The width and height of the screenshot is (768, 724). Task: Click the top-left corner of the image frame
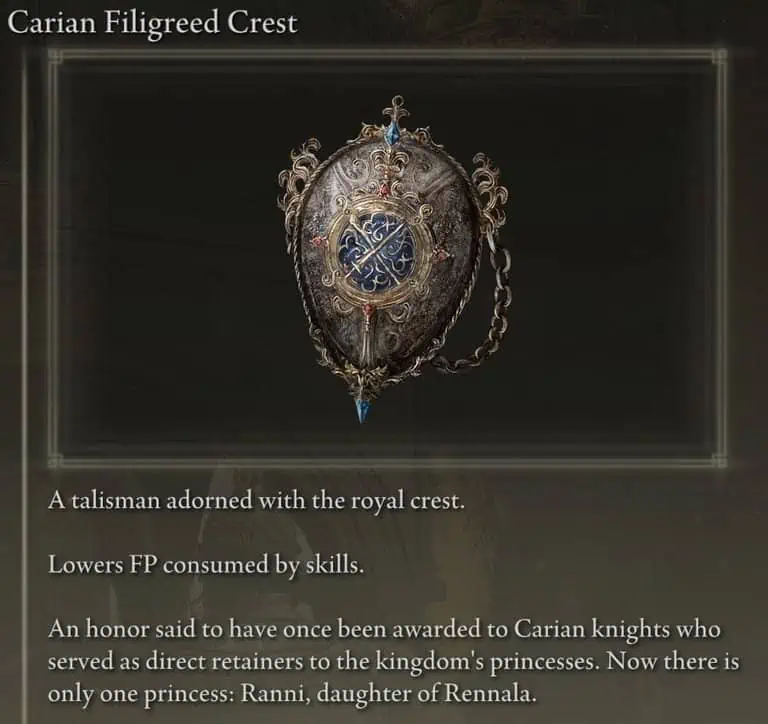click(56, 57)
